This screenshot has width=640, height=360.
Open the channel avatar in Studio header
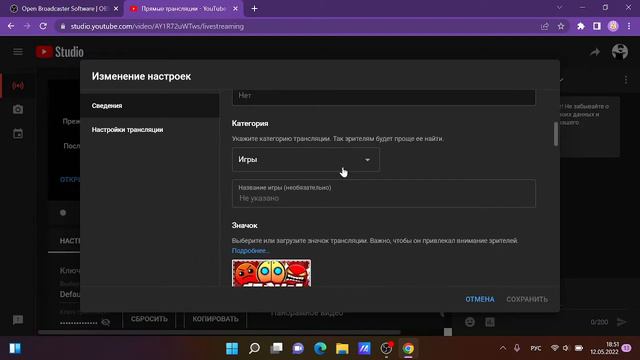pos(620,52)
